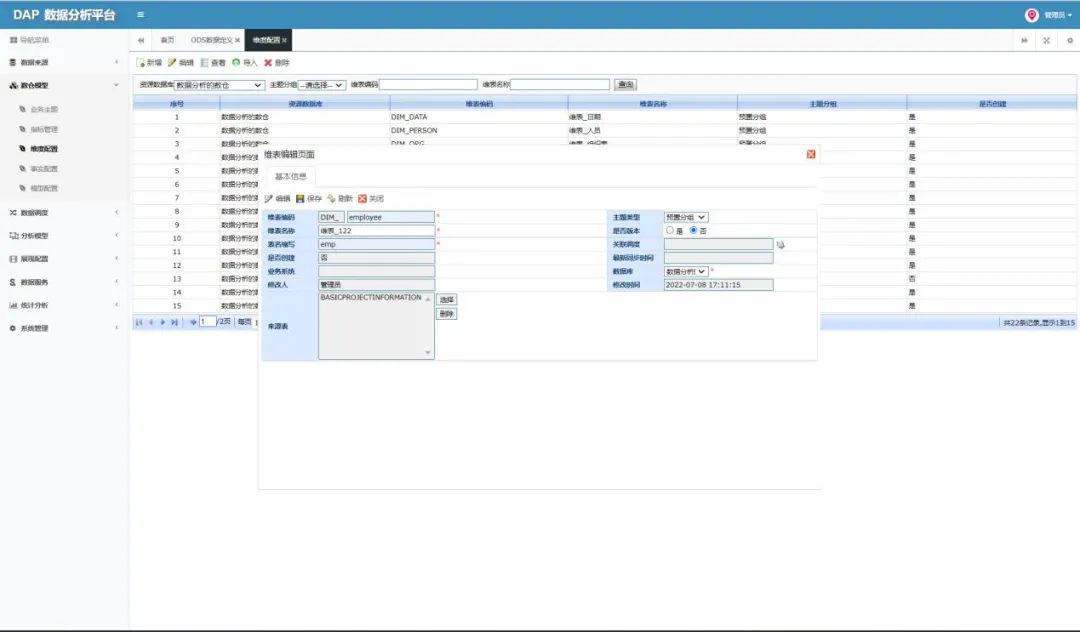Close the 维度配置 tab
The height and width of the screenshot is (632, 1080).
click(x=284, y=41)
